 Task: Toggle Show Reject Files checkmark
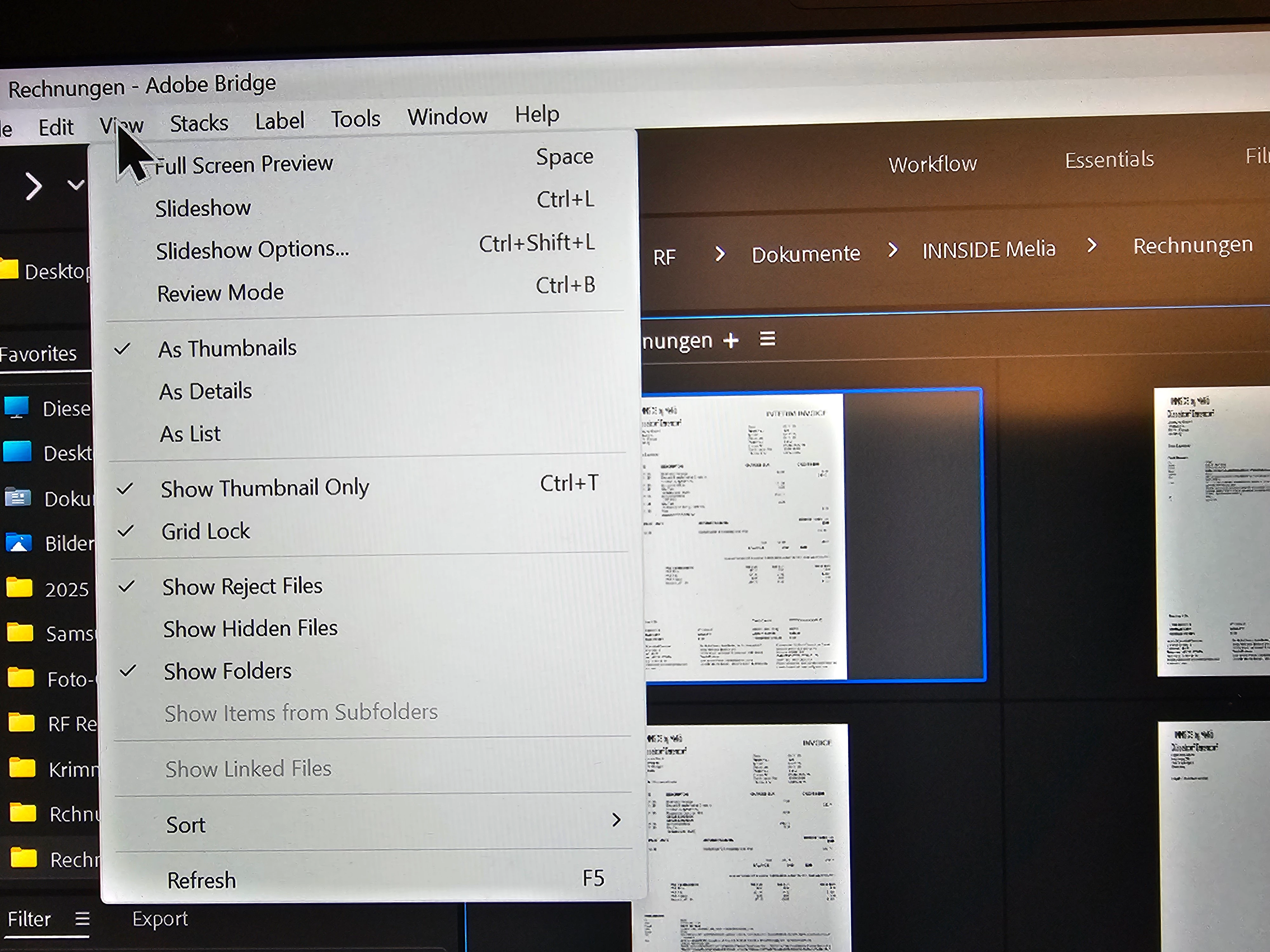pos(242,586)
